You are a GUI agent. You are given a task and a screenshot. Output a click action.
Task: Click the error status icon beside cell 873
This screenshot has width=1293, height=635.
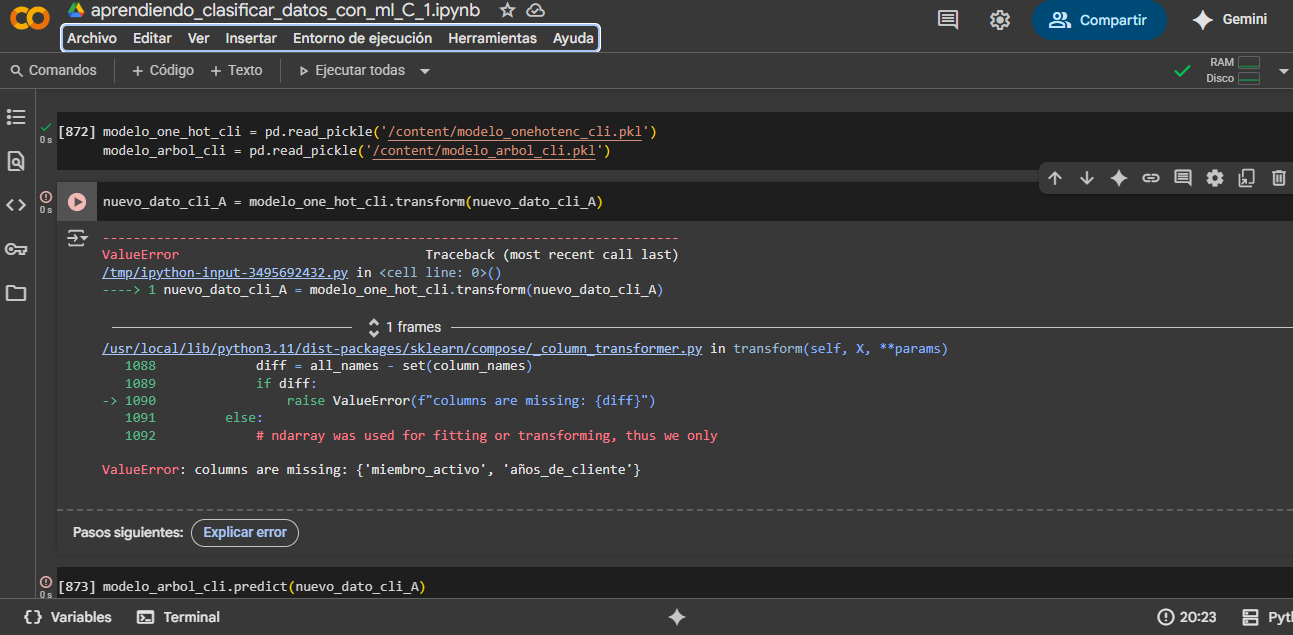(x=45, y=582)
